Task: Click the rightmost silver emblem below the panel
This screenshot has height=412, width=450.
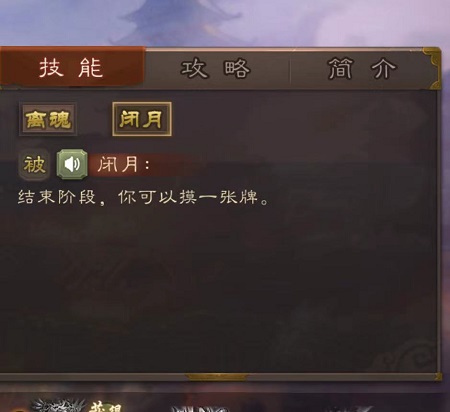Action: pos(351,409)
